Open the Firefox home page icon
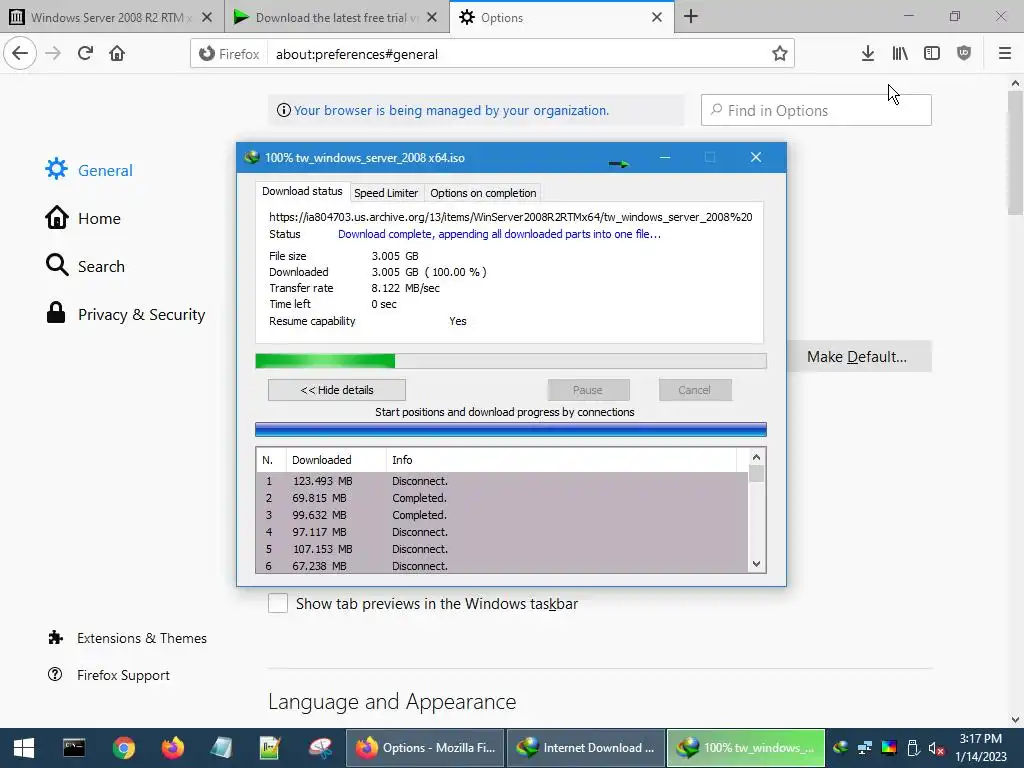 click(x=117, y=54)
